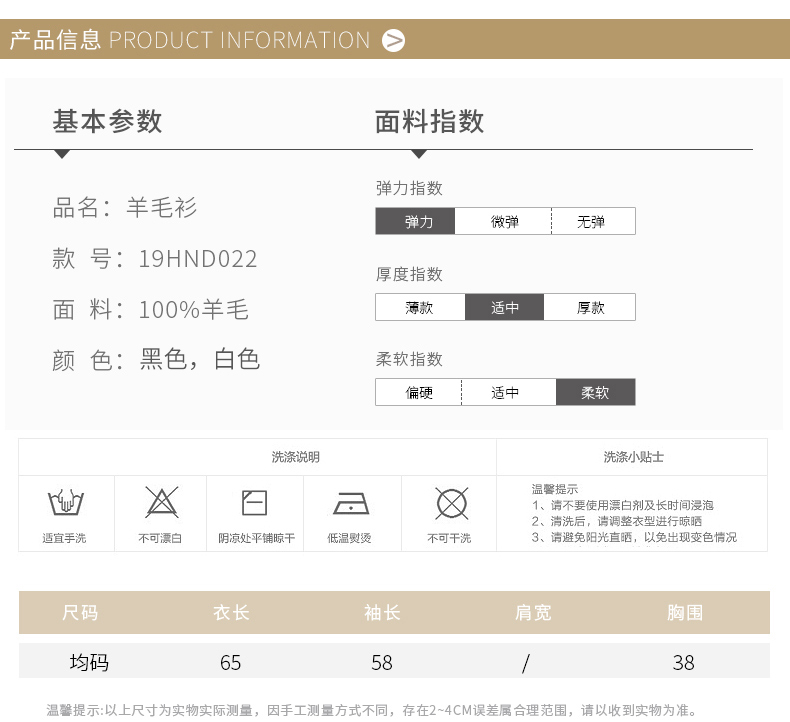Select 无弹 in the elasticity index
The width and height of the screenshot is (790, 722).
tap(592, 221)
